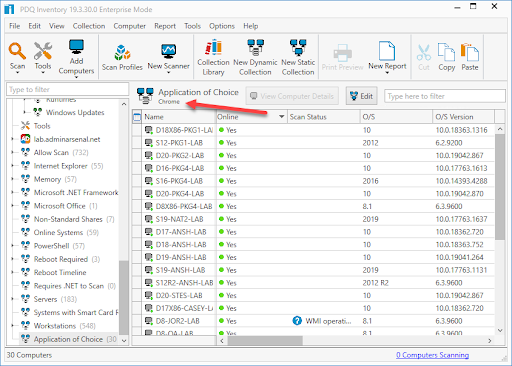512x366 pixels.
Task: Expand the lab.adminarsenal.net node
Action: point(13,139)
